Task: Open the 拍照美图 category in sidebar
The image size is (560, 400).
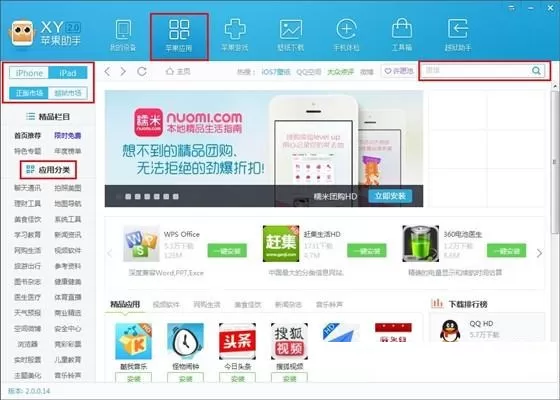Action: (68, 188)
